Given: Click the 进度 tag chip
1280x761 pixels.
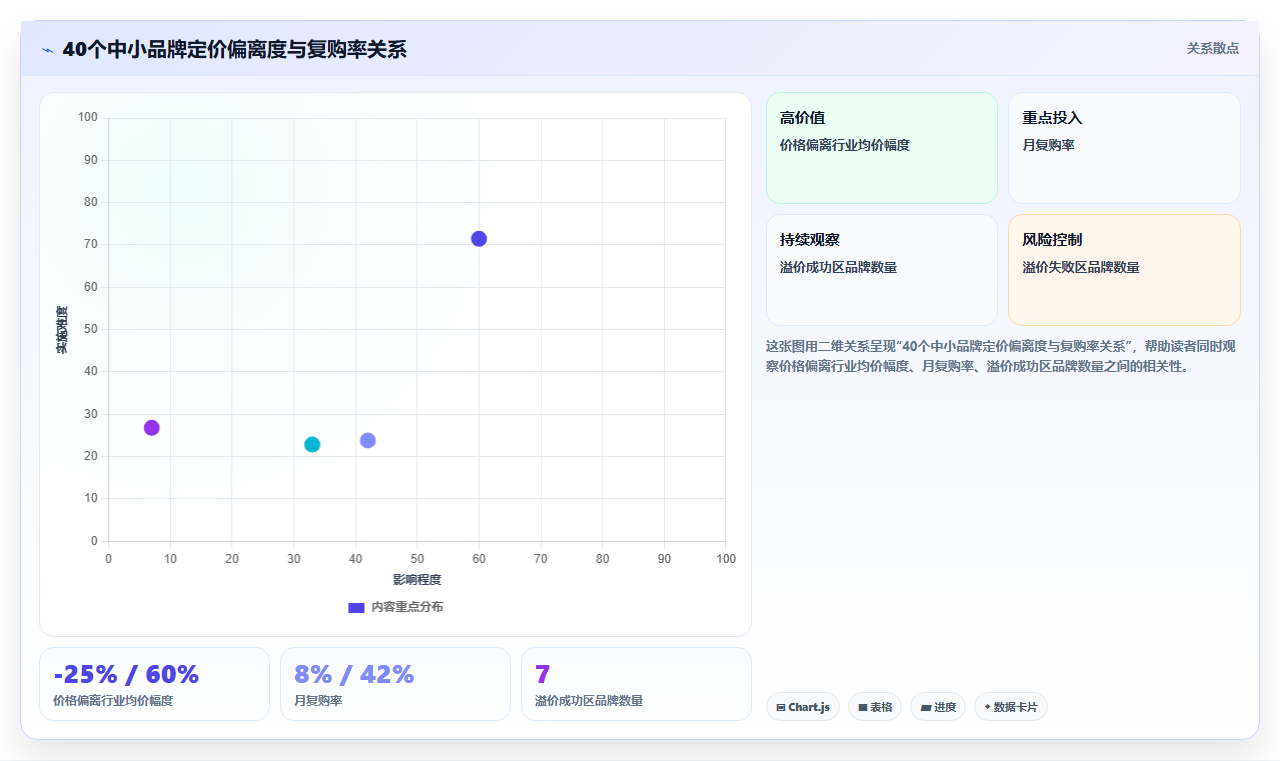Looking at the screenshot, I should [938, 707].
